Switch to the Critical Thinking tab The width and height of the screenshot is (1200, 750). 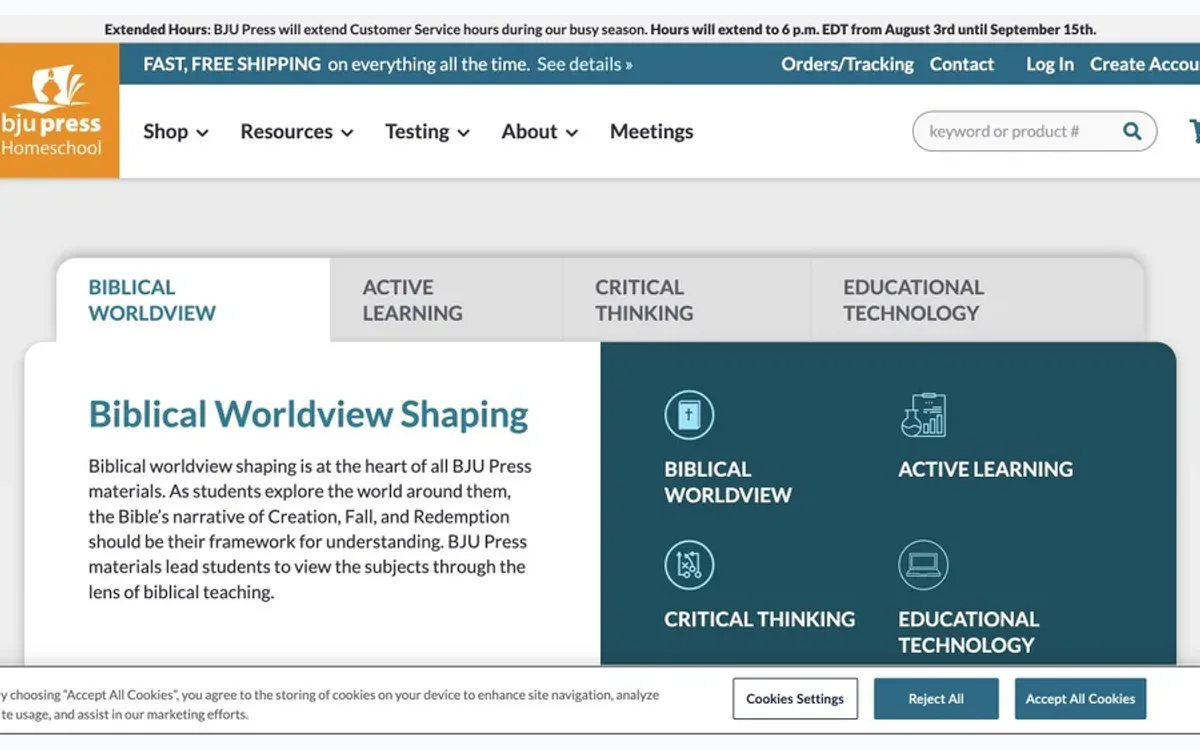687,300
